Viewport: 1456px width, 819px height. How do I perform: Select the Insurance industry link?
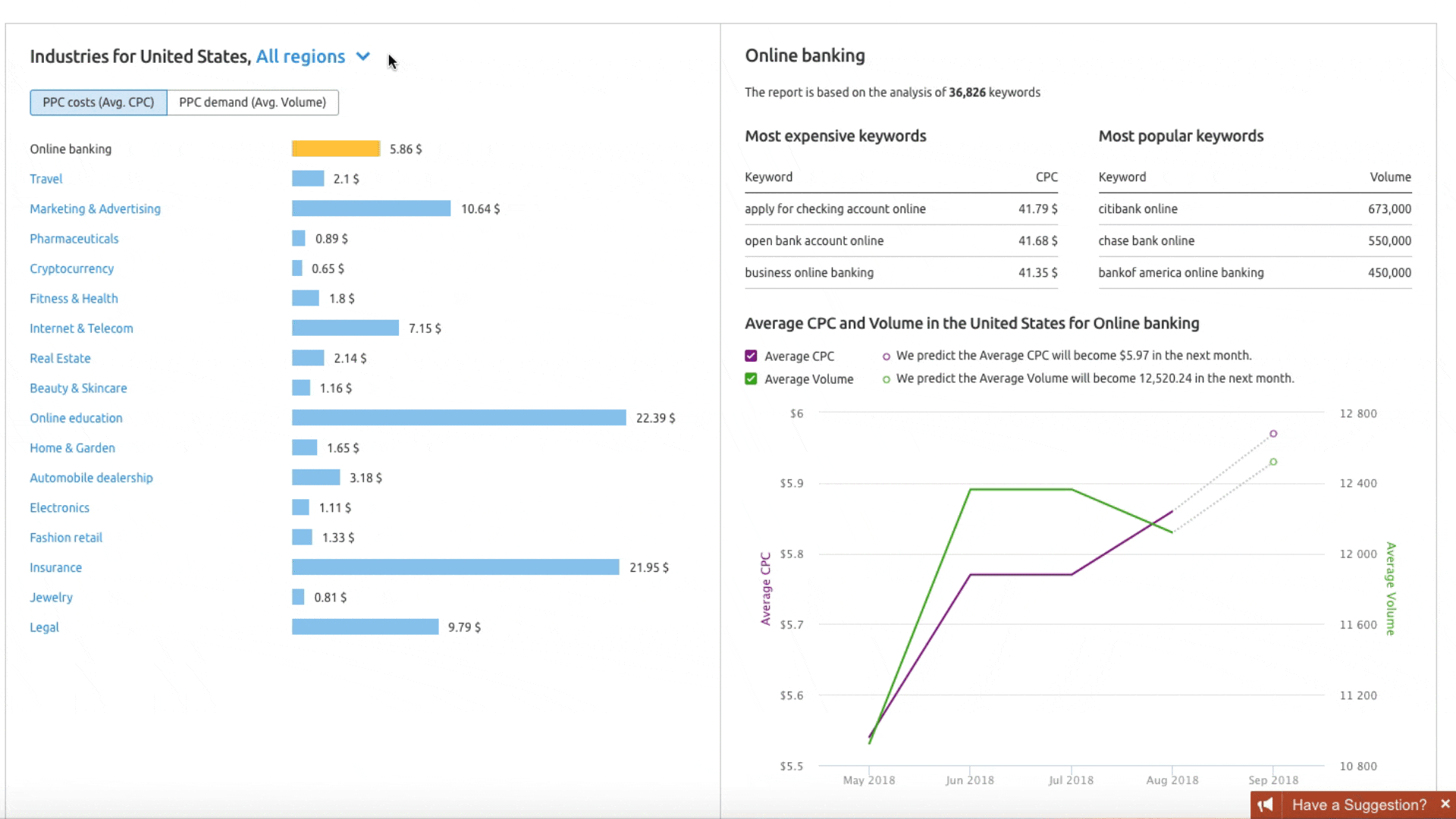(55, 567)
